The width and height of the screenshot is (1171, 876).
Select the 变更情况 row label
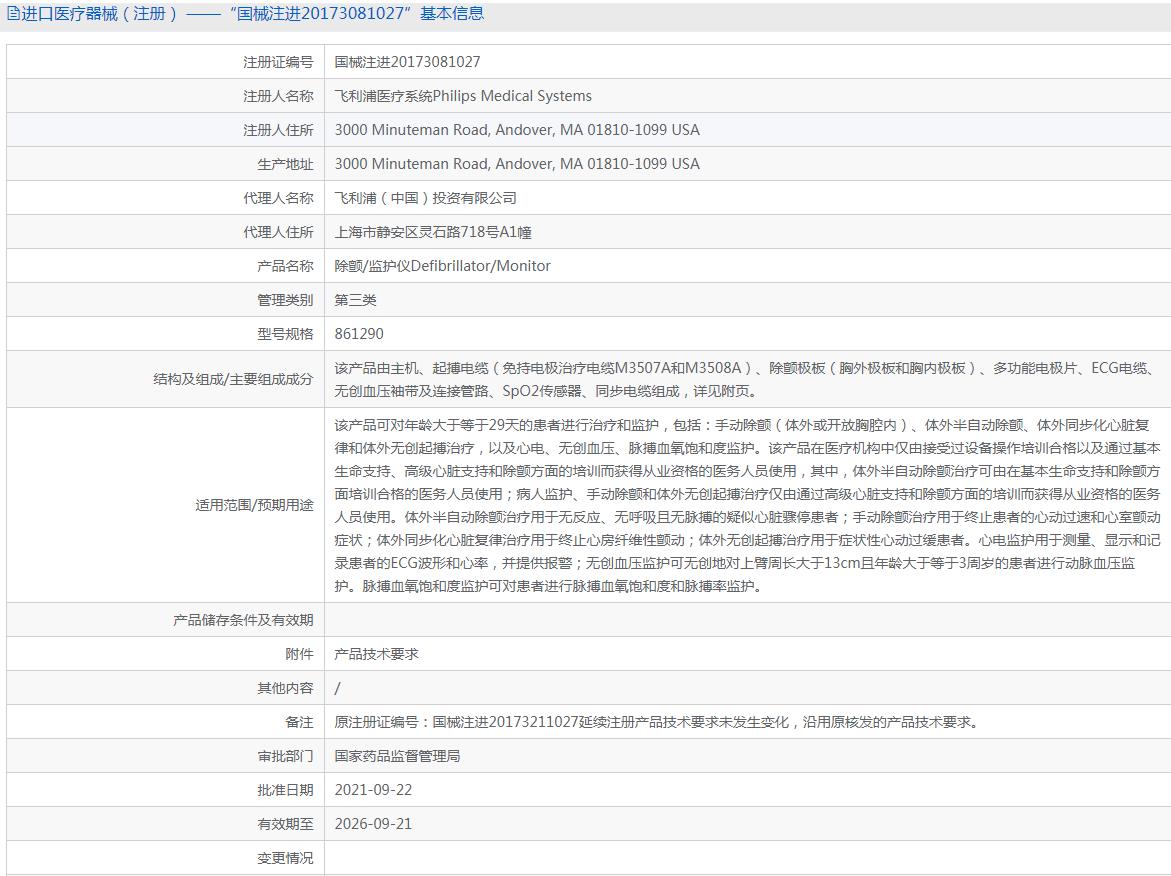(285, 859)
